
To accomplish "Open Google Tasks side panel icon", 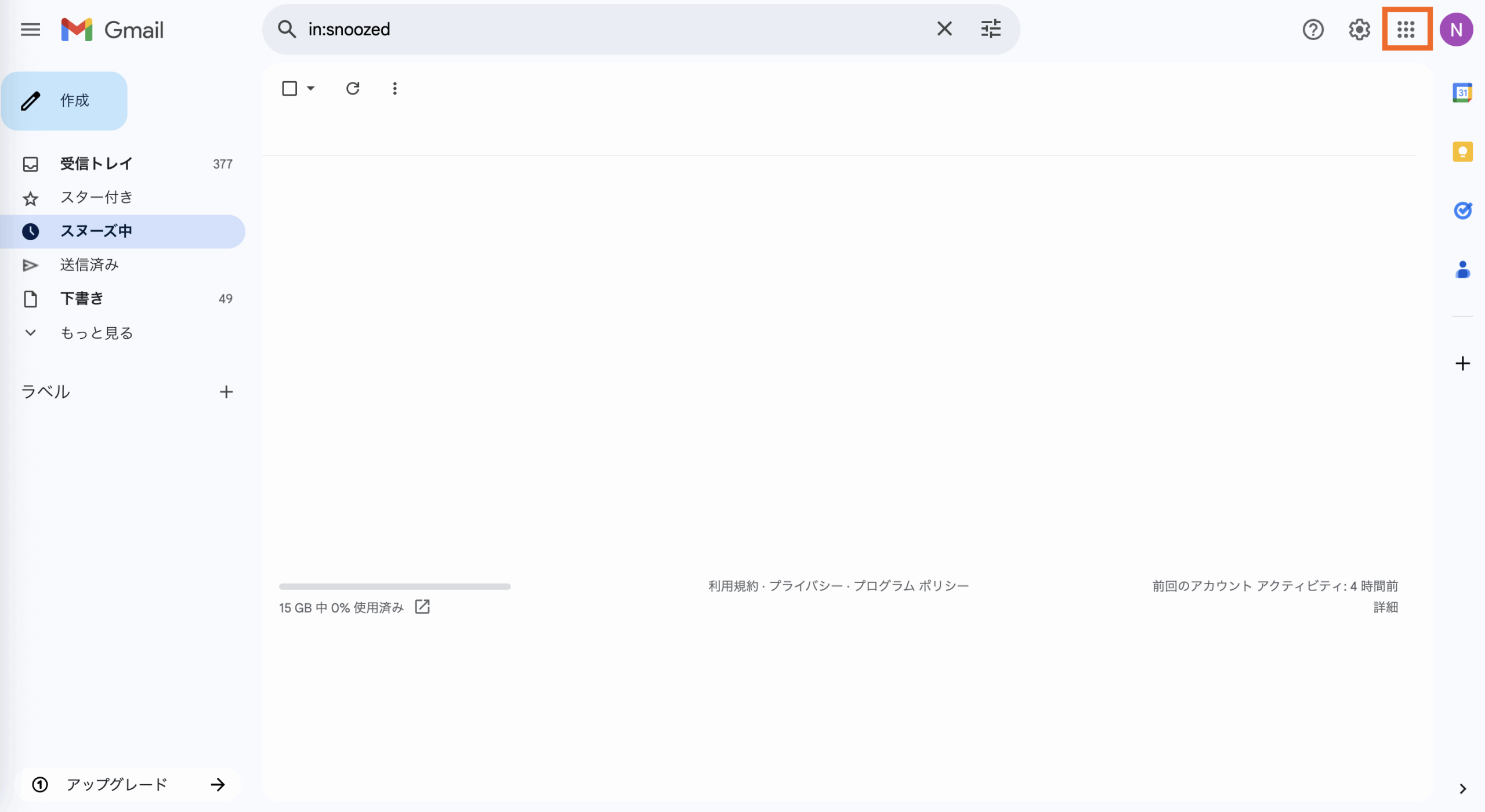I will 1462,211.
